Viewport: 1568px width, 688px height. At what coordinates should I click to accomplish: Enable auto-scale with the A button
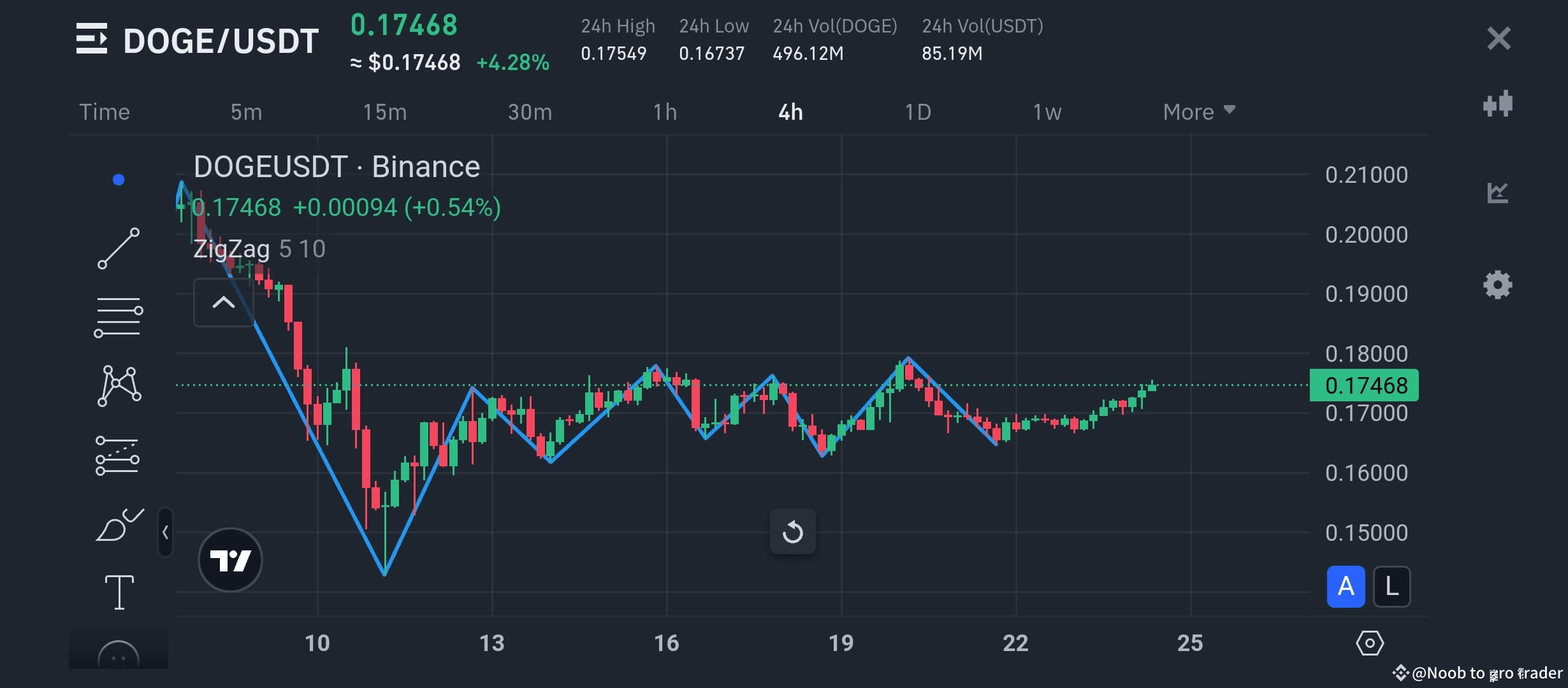pyautogui.click(x=1346, y=587)
